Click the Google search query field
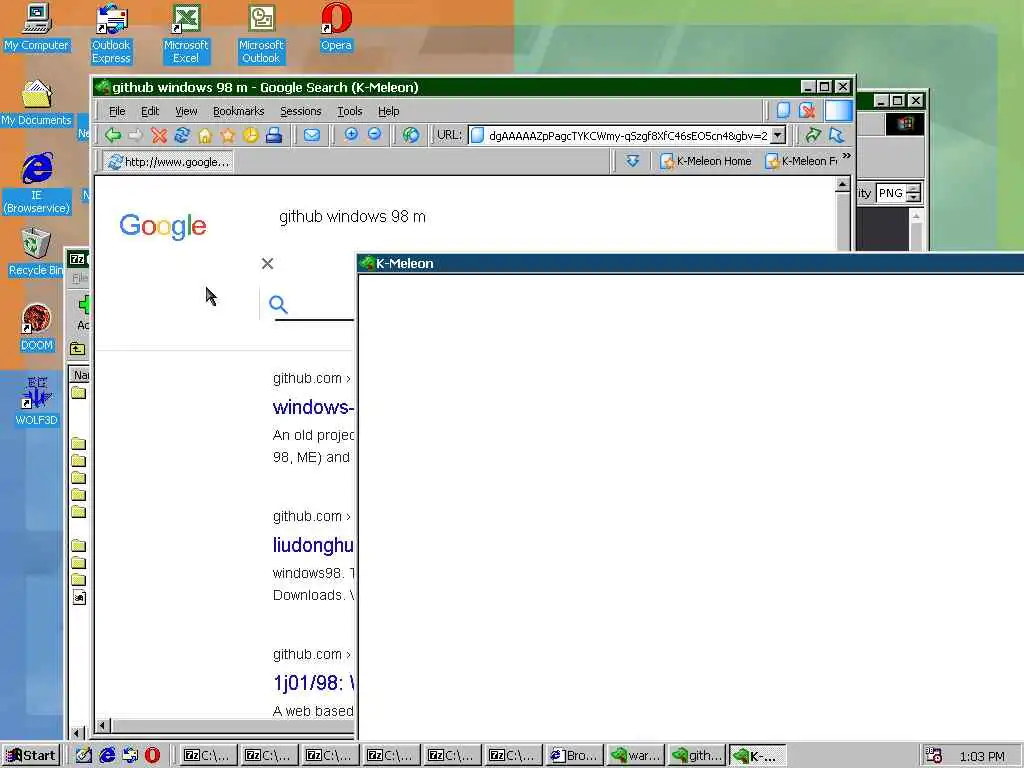This screenshot has height=768, width=1024. pyautogui.click(x=352, y=216)
